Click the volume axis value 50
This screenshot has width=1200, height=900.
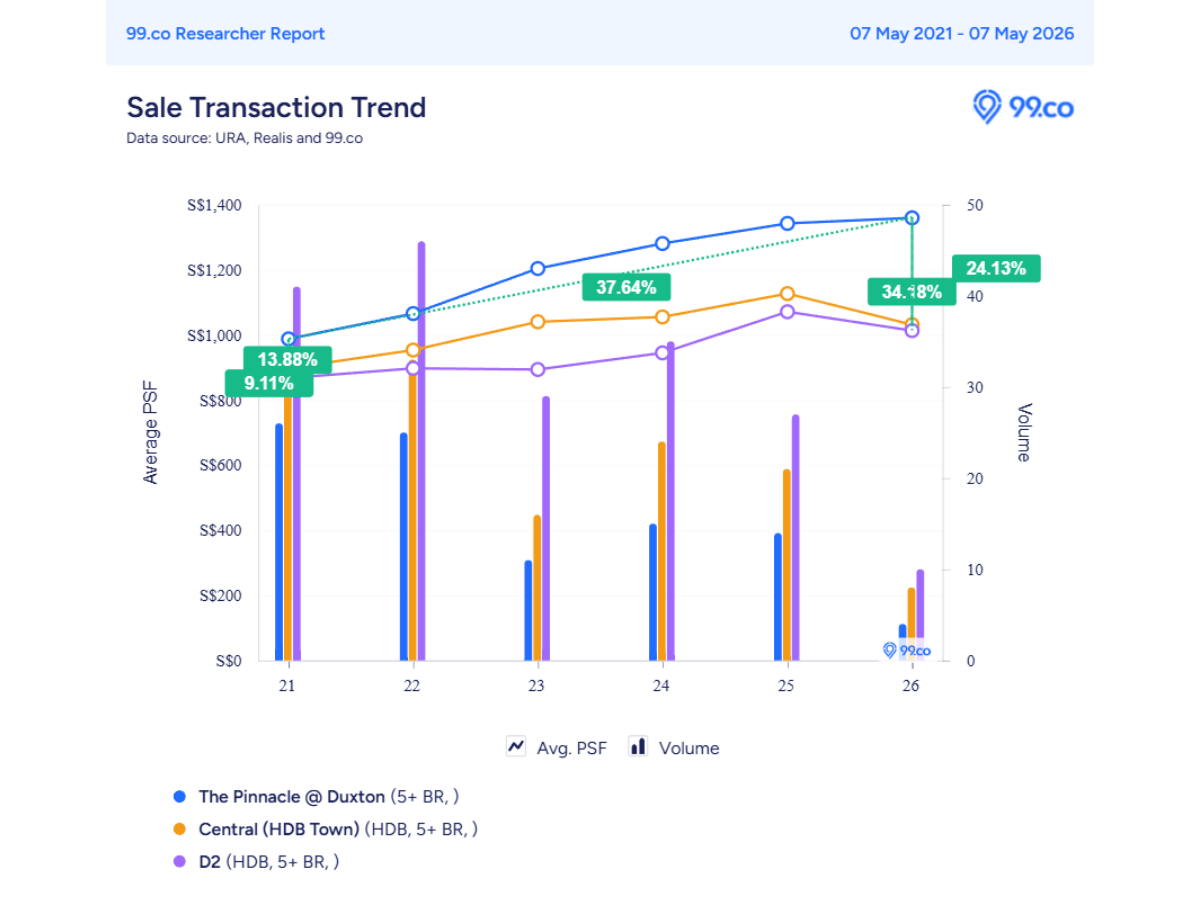(976, 206)
